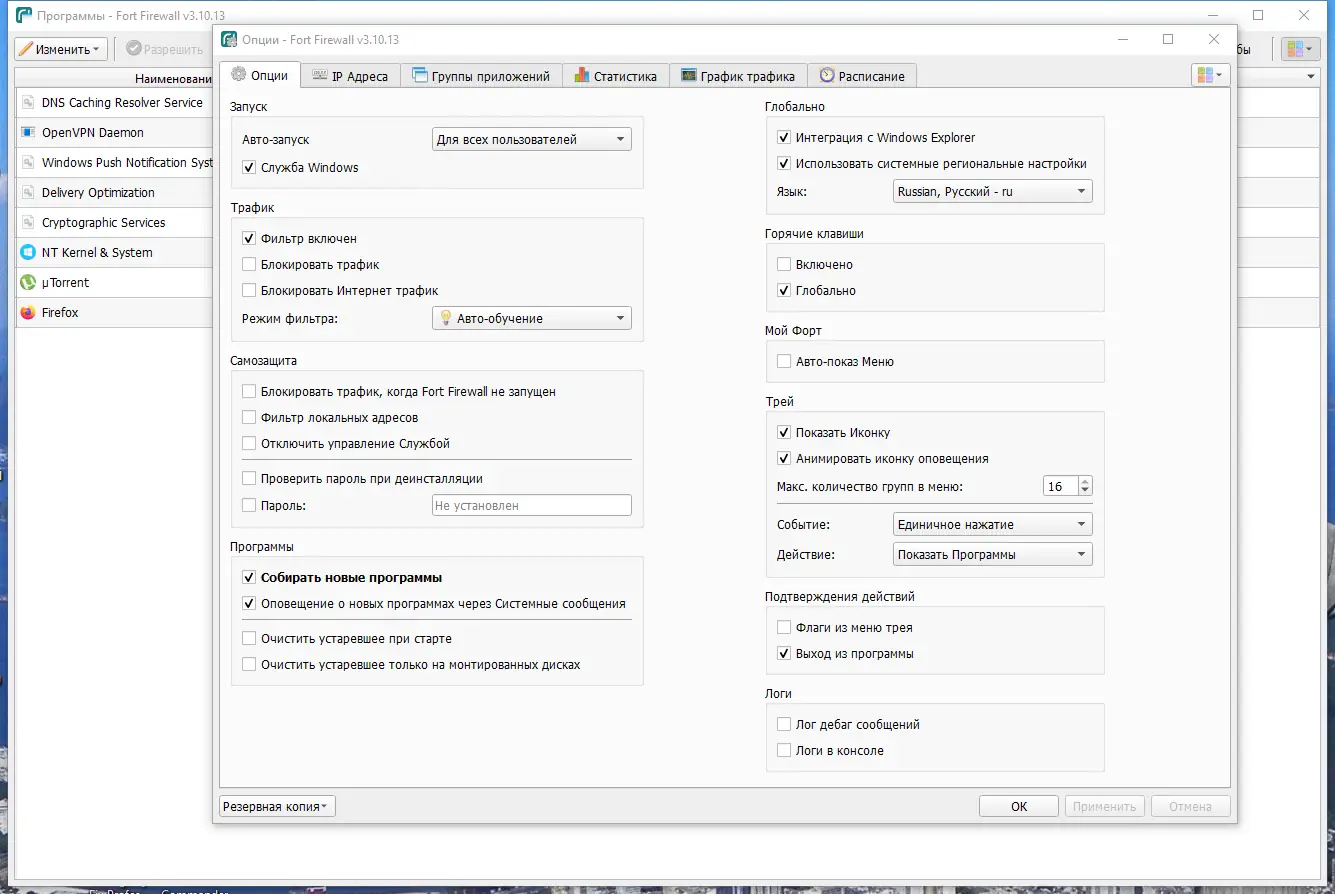Toggle hotkeys Глобально checkbox

pyautogui.click(x=784, y=291)
